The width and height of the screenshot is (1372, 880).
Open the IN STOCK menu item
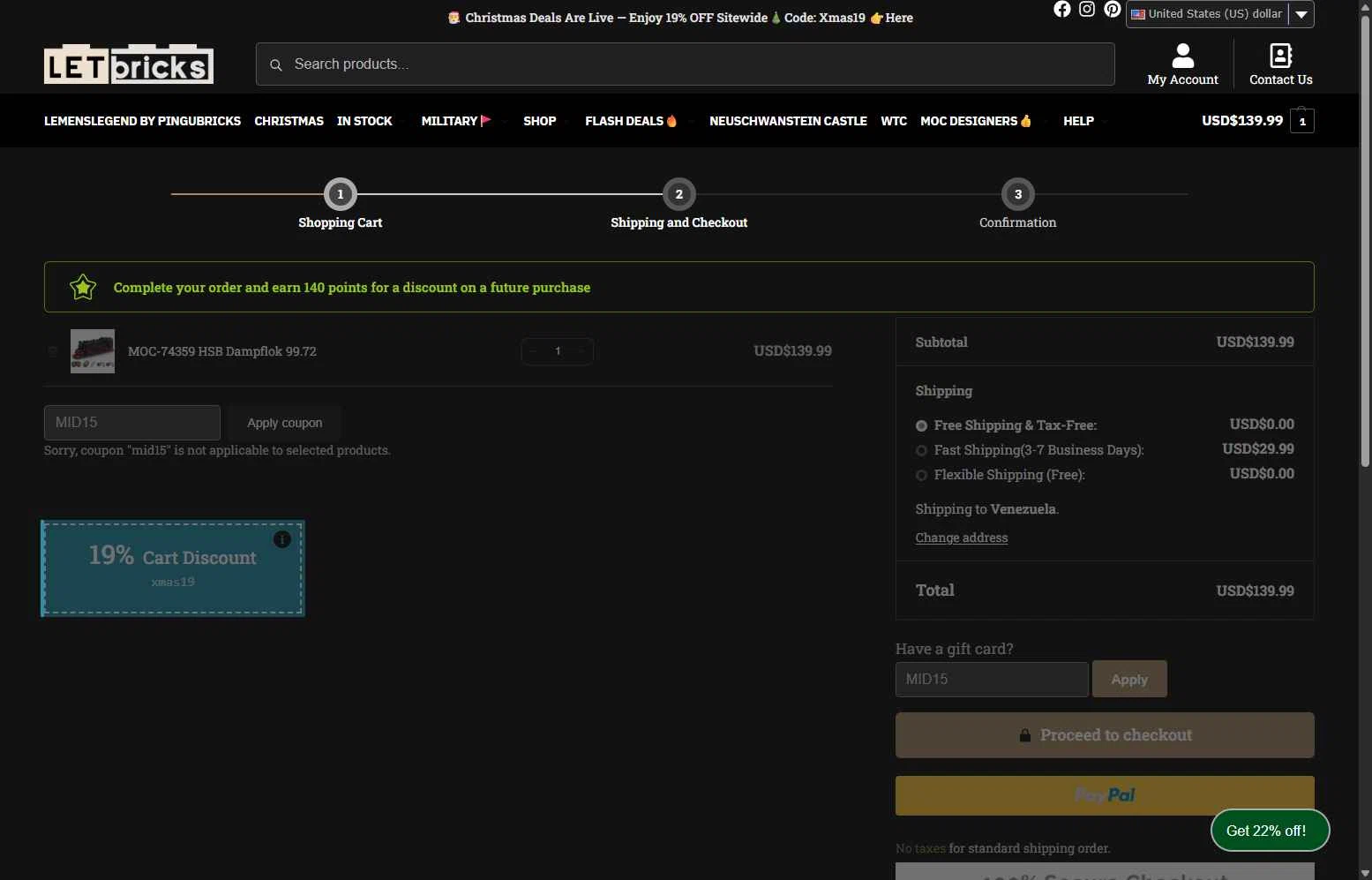coord(364,121)
